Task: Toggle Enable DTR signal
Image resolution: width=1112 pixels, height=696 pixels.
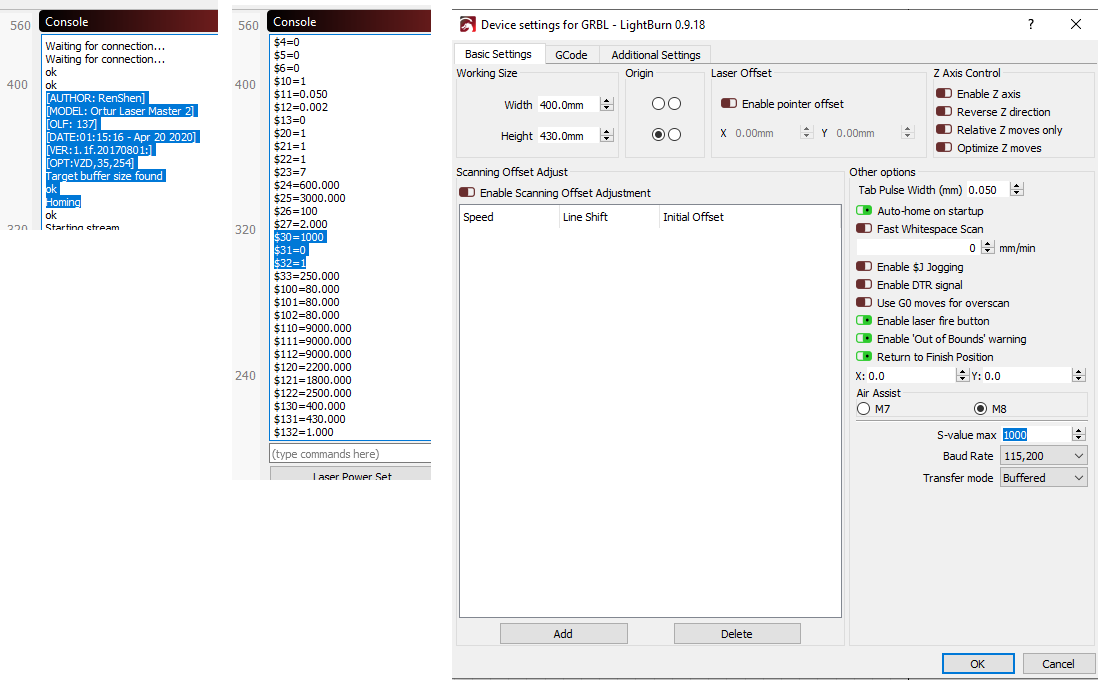Action: (x=864, y=285)
